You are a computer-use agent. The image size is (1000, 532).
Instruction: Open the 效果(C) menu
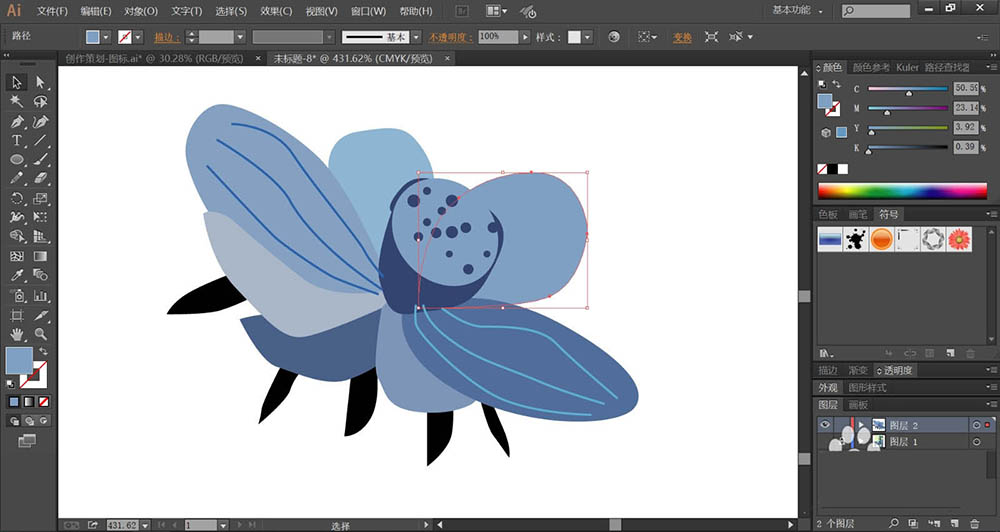pos(276,11)
